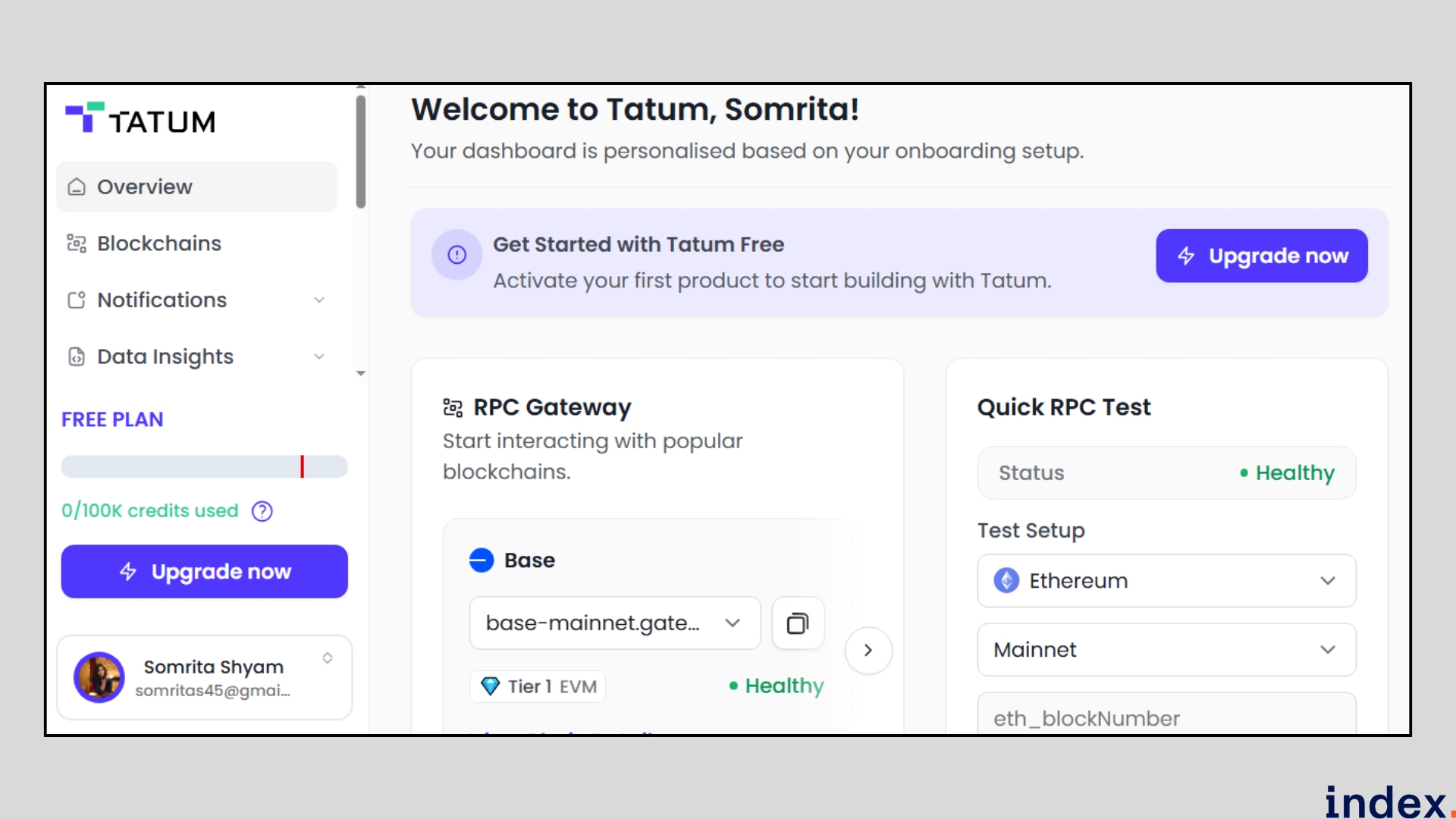Click the Blockchains sidebar icon
Image resolution: width=1456 pixels, height=819 pixels.
point(77,243)
